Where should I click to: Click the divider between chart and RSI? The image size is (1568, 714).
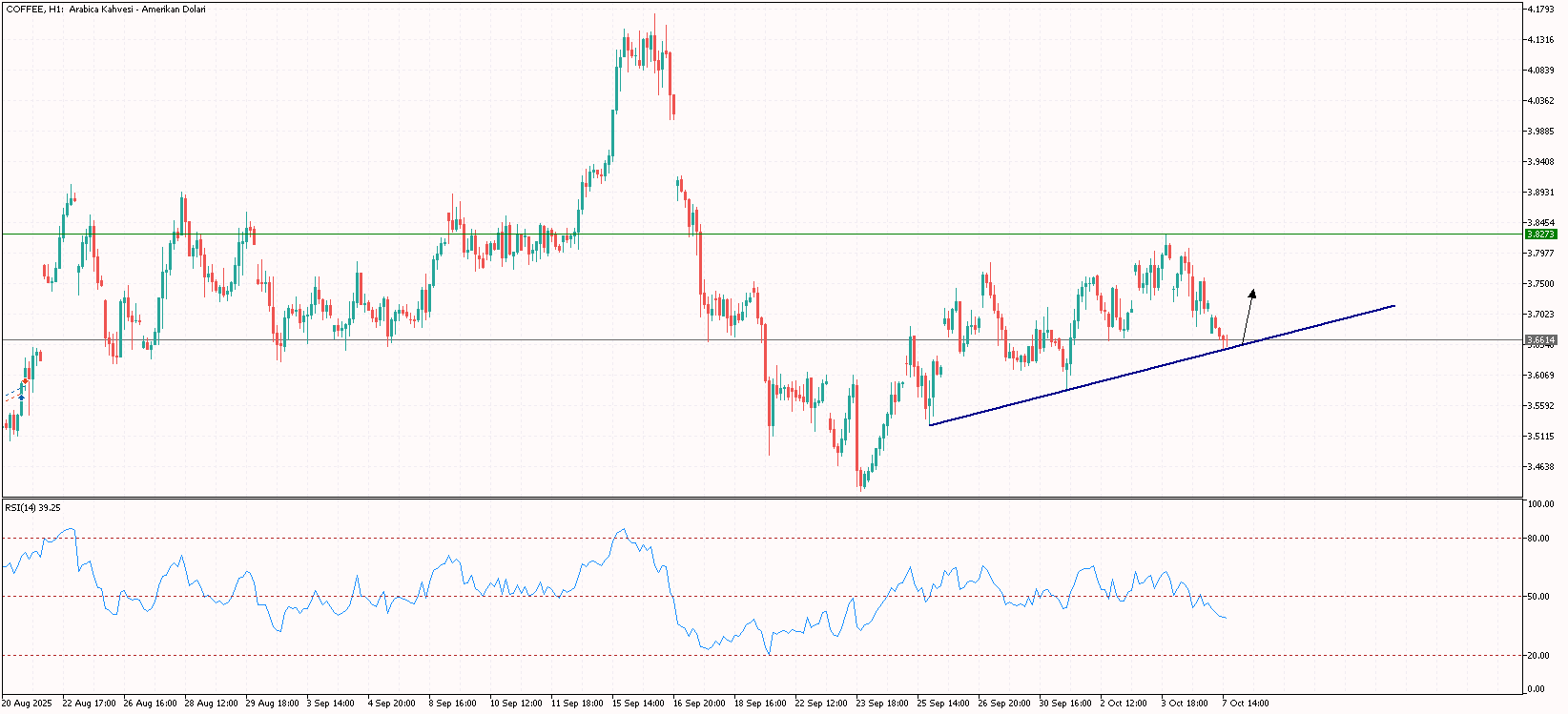[x=763, y=498]
